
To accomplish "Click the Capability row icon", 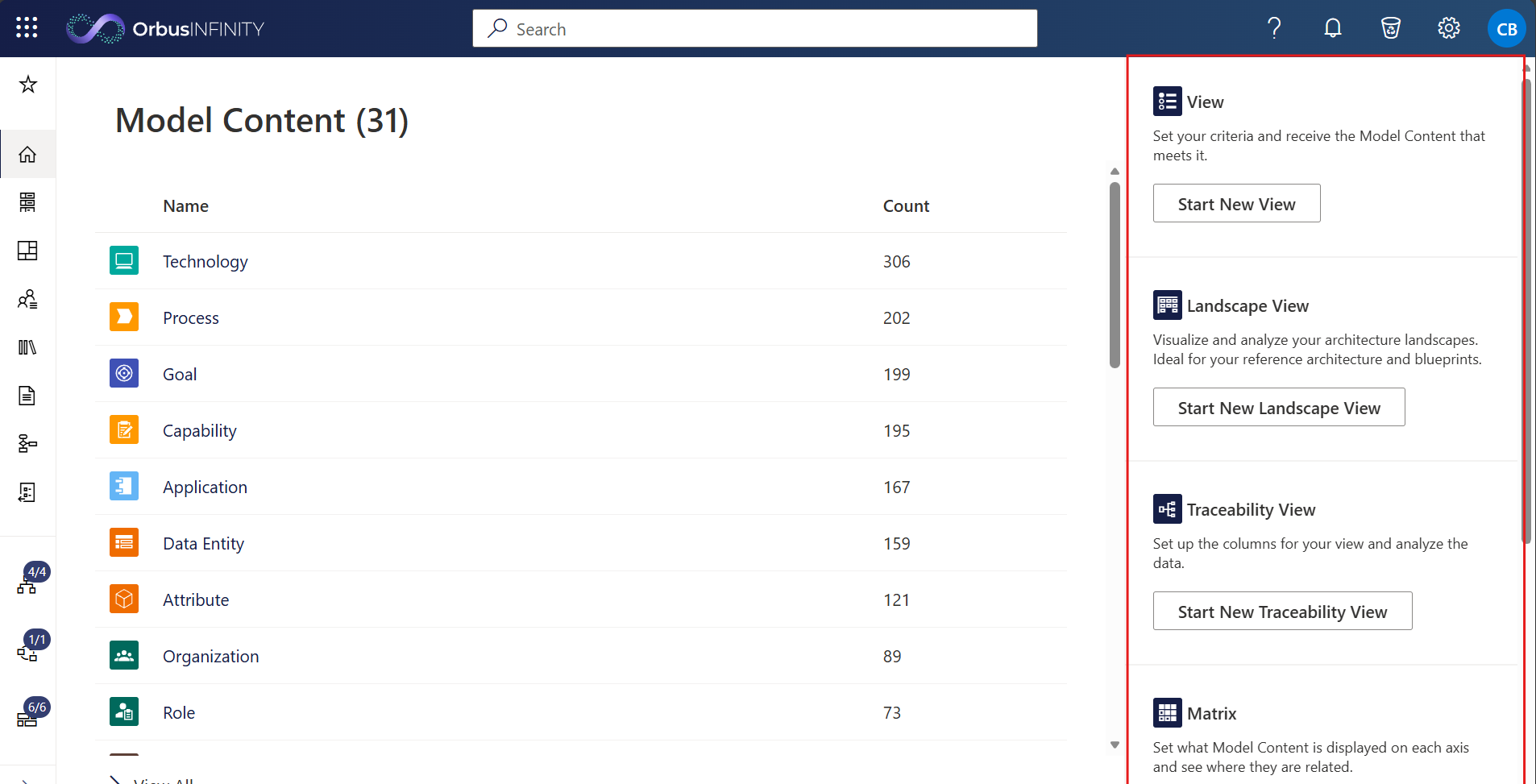I will pyautogui.click(x=124, y=429).
